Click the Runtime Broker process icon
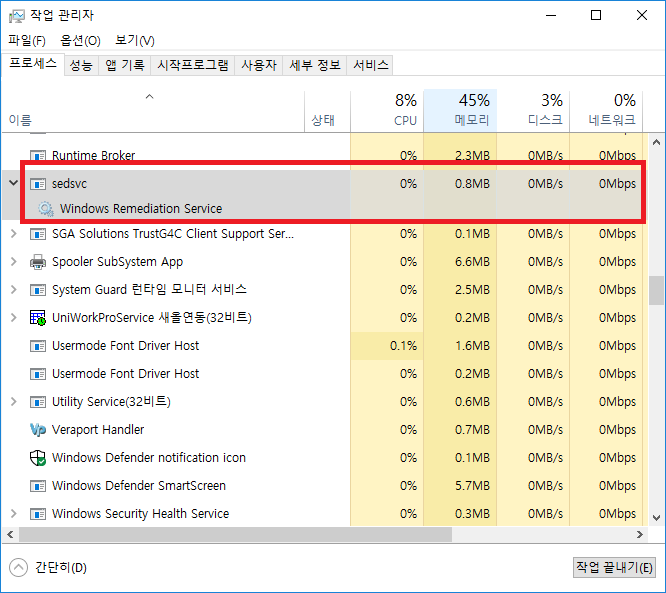Viewport: 666px width, 593px height. click(x=38, y=156)
